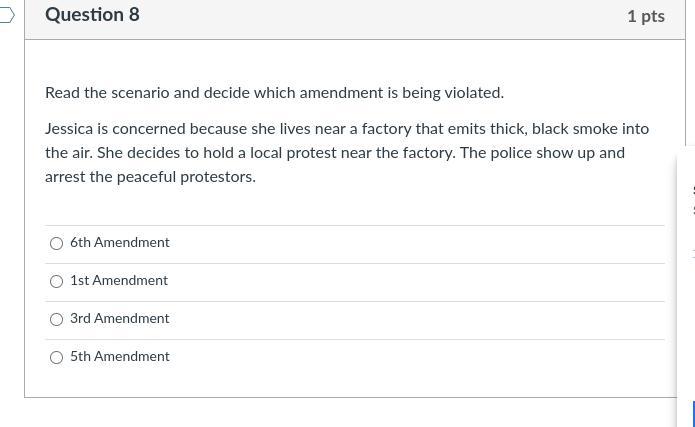Click the "1 pts" point value
Image resolution: width=695 pixels, height=427 pixels.
coord(645,16)
